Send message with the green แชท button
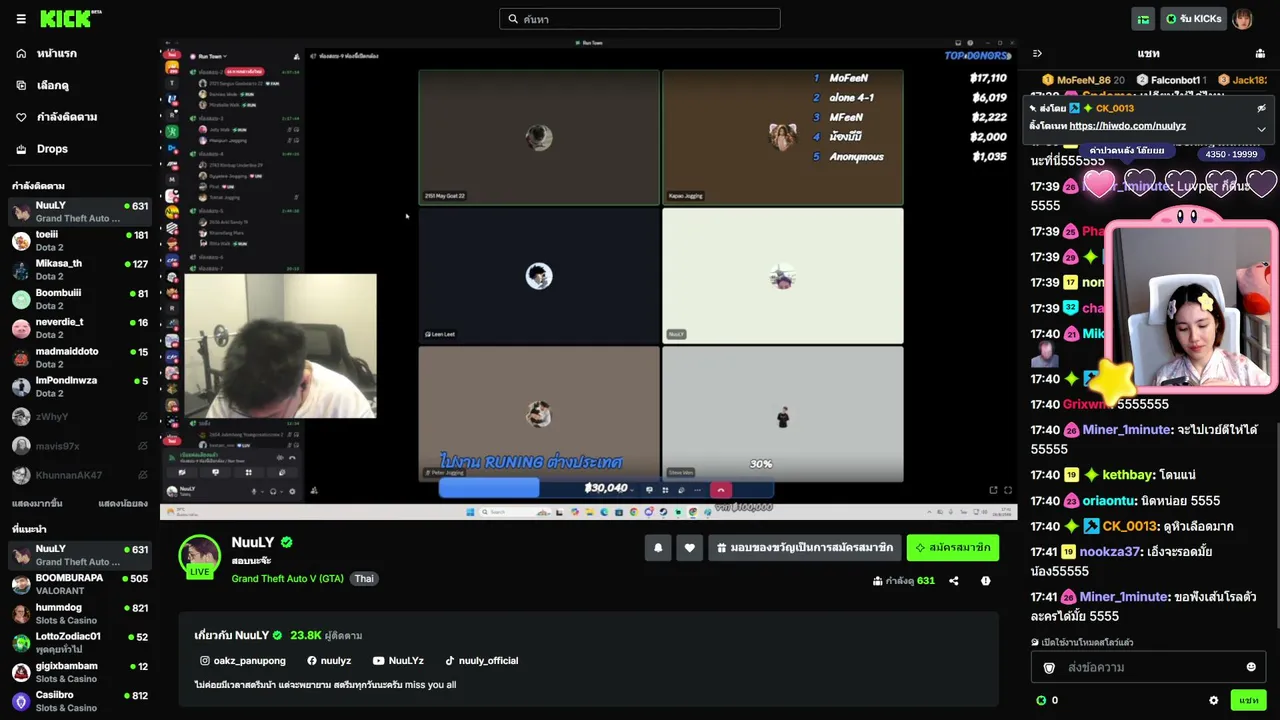Screen dimensions: 1280x720 (x=1249, y=700)
